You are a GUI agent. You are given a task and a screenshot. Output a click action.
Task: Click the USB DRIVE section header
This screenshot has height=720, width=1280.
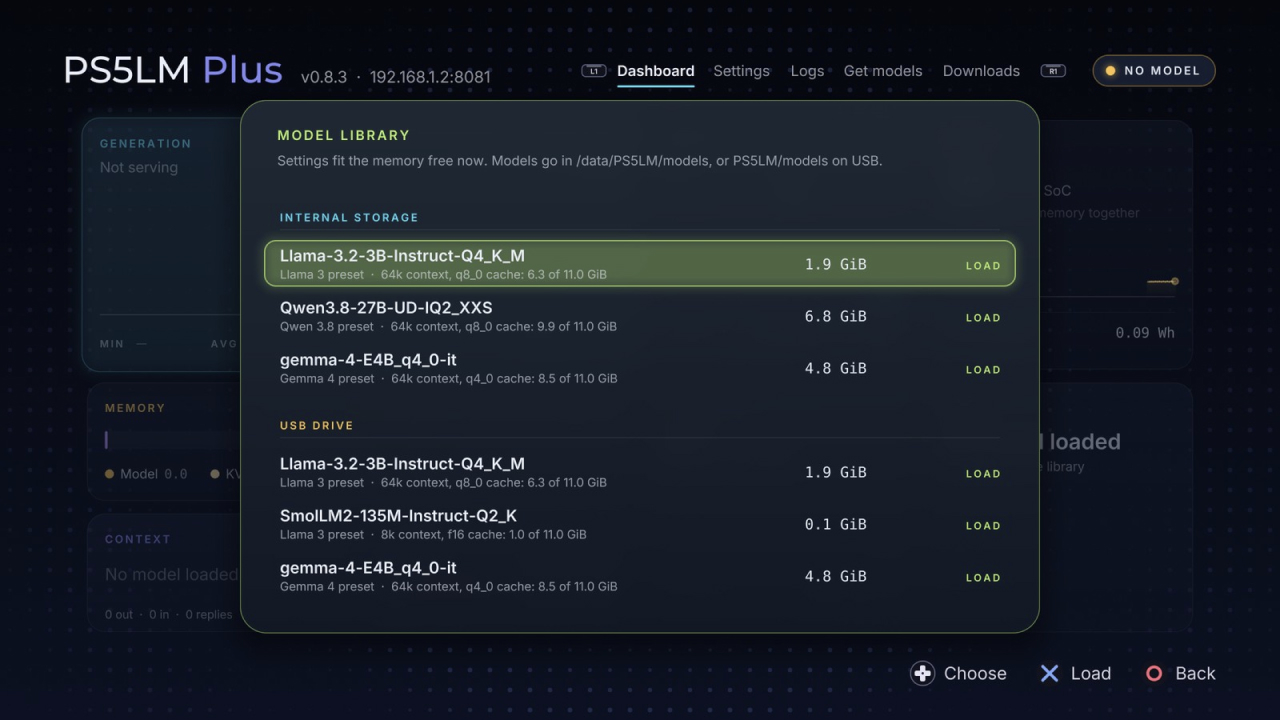[316, 425]
